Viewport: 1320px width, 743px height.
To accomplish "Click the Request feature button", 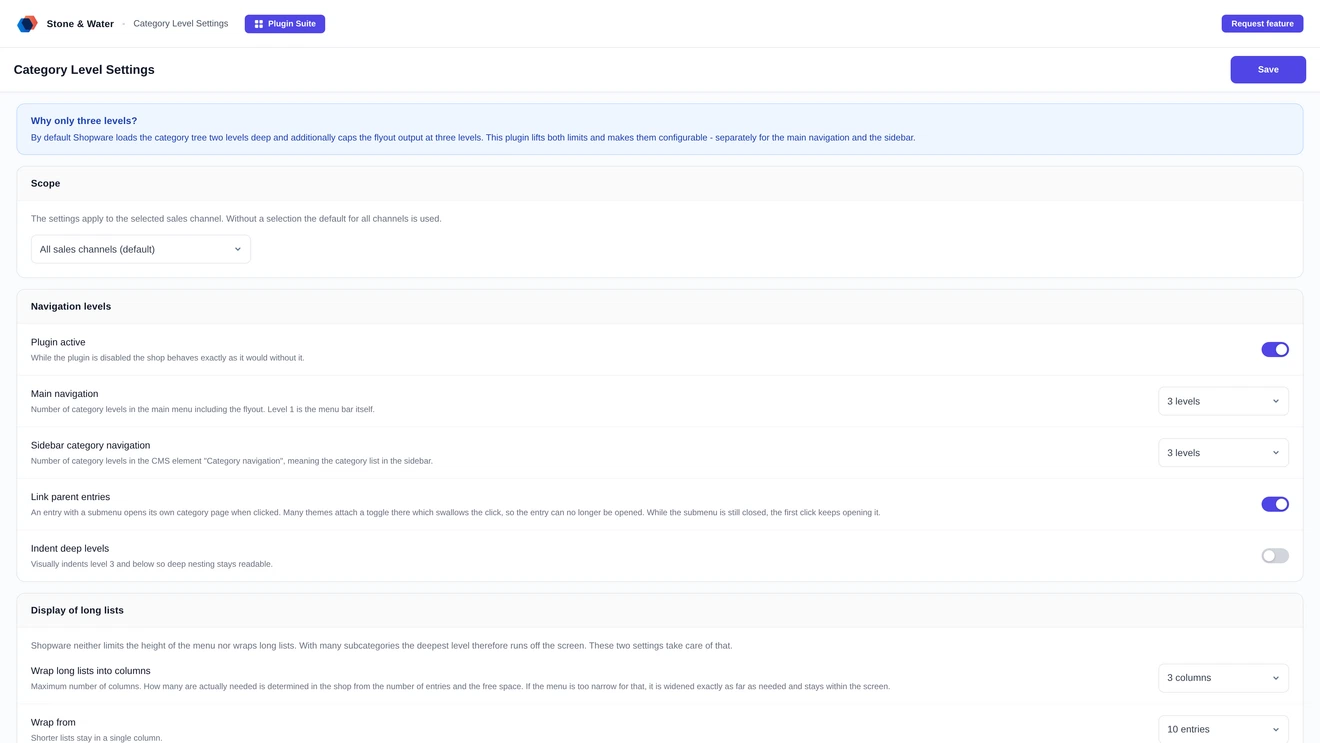I will click(1262, 24).
